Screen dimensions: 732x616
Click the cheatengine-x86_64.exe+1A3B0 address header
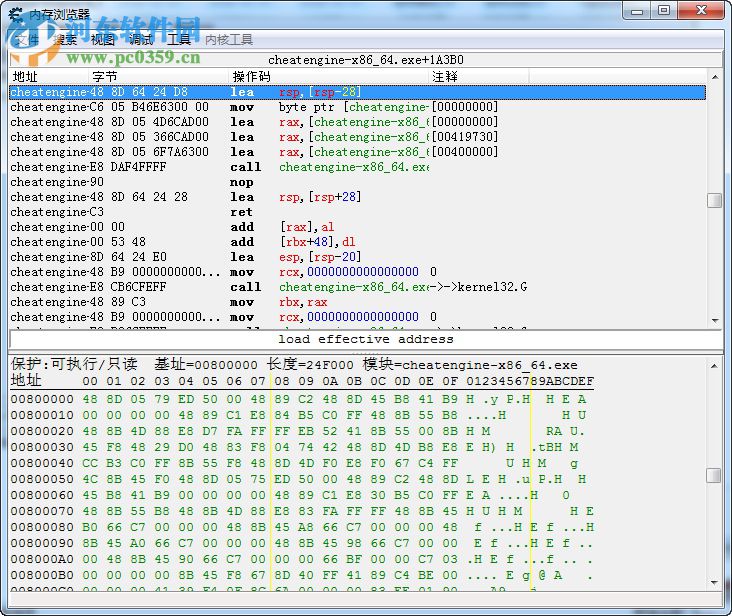[x=366, y=60]
